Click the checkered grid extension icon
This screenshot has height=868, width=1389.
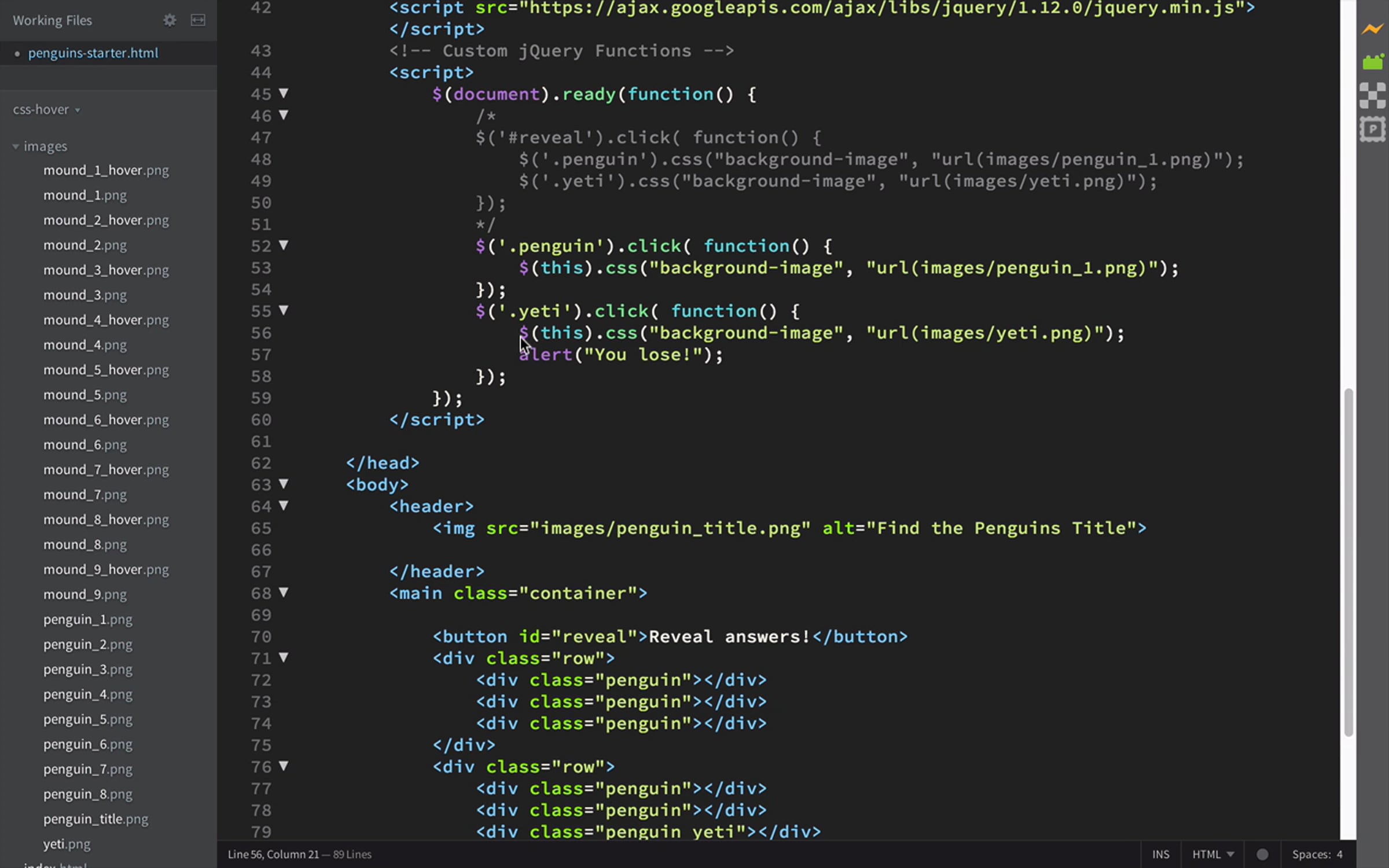[1372, 95]
